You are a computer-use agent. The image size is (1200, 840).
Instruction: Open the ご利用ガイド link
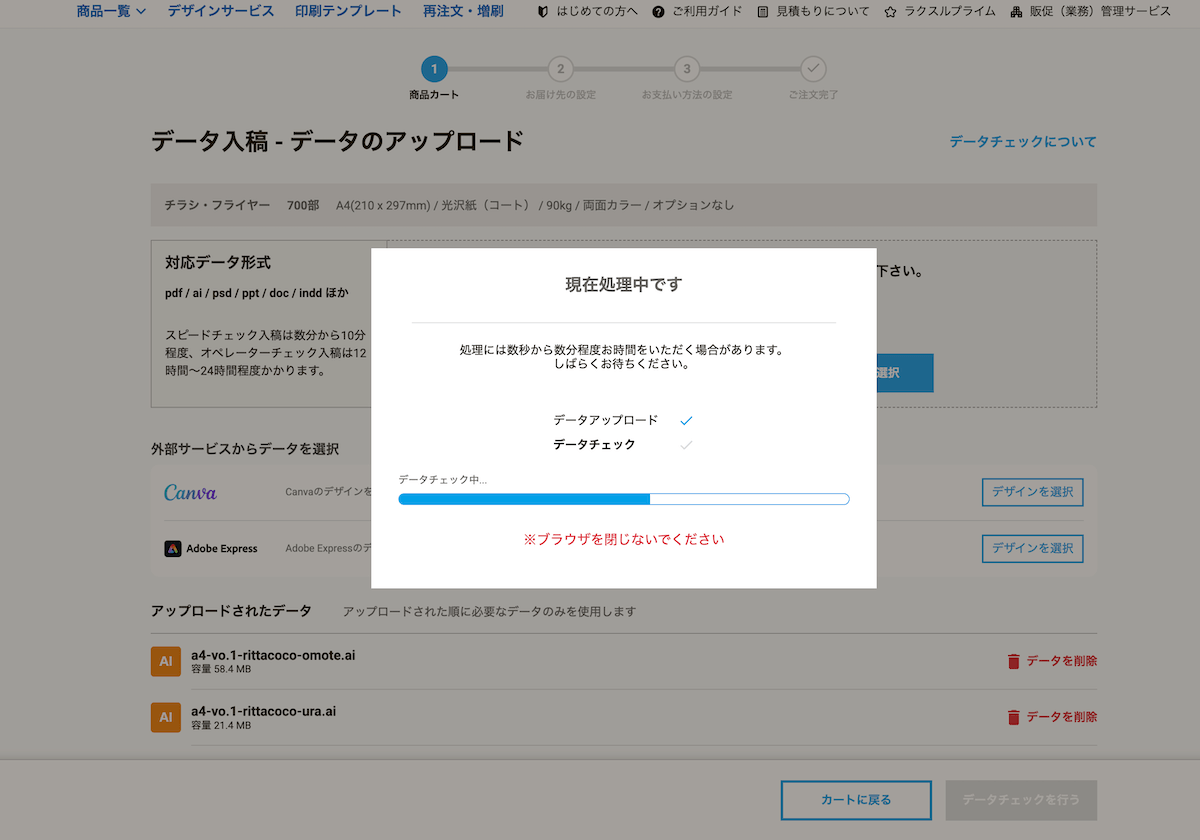tap(707, 12)
